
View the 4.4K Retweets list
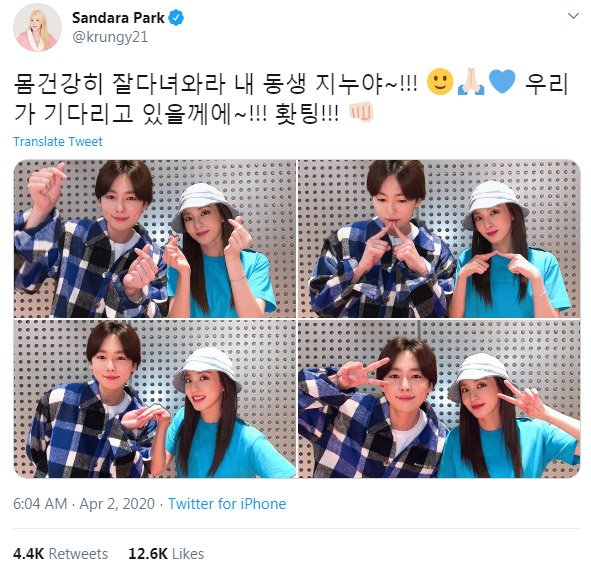[x=60, y=554]
